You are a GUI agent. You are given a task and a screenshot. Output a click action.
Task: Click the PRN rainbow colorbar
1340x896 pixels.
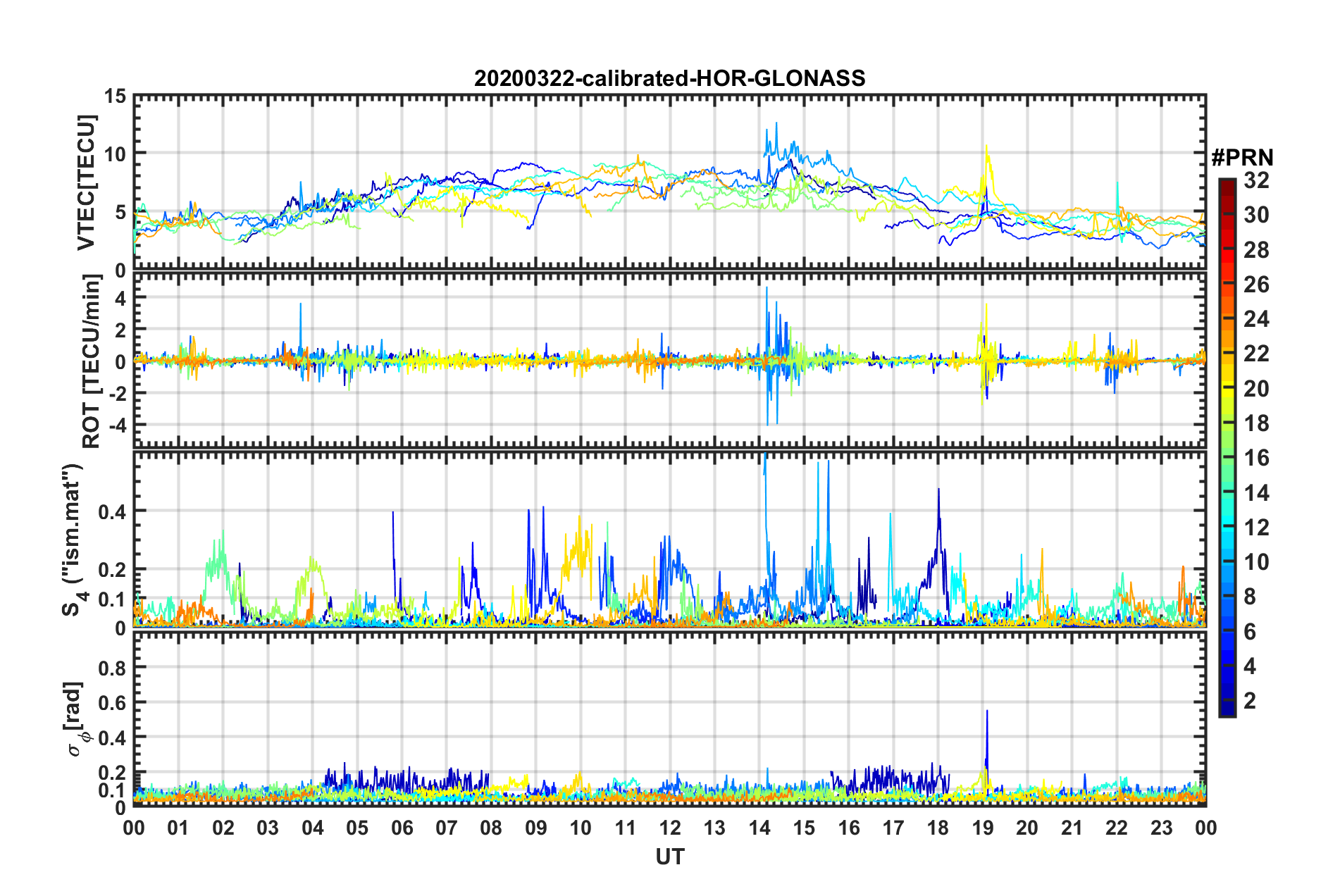click(x=1227, y=447)
